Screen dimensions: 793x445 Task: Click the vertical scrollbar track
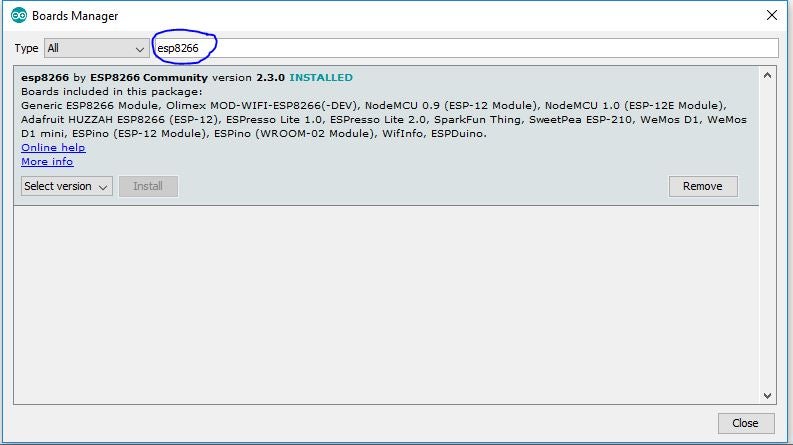pyautogui.click(x=768, y=240)
